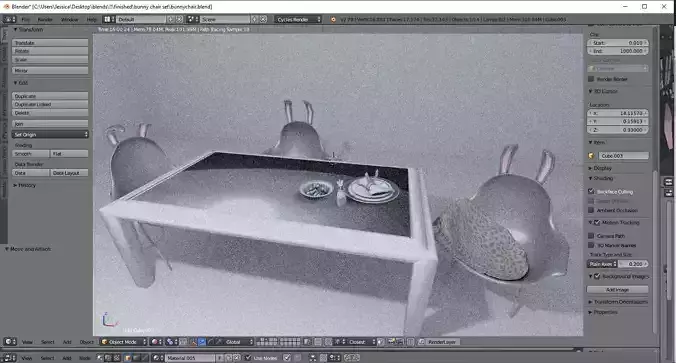Delete the current scene with X icon

pyautogui.click(x=263, y=19)
